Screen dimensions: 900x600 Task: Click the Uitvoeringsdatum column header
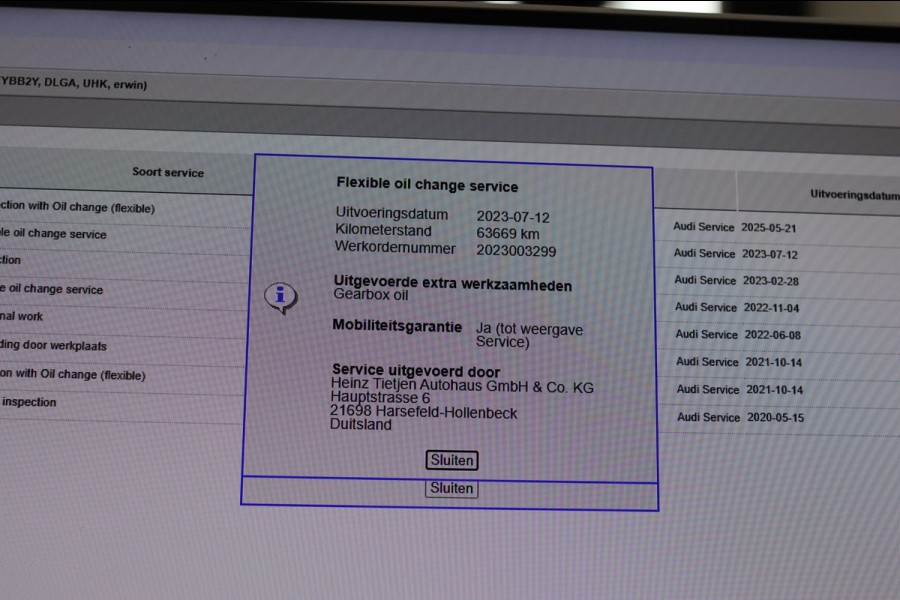point(853,195)
